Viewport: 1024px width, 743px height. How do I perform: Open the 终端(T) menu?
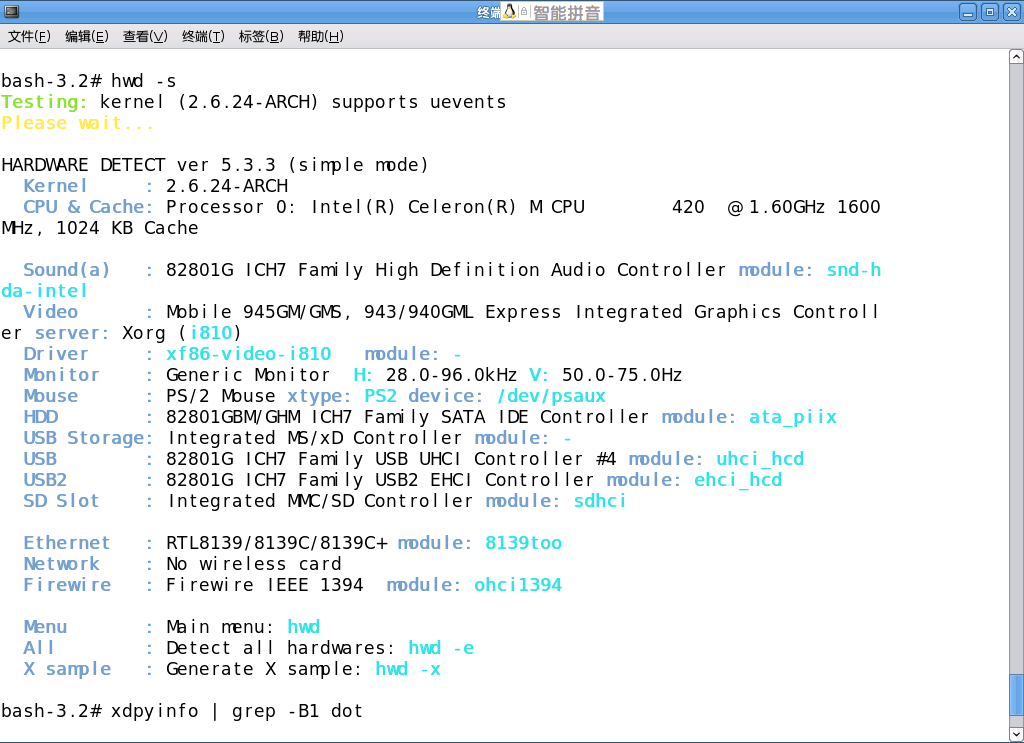[203, 37]
